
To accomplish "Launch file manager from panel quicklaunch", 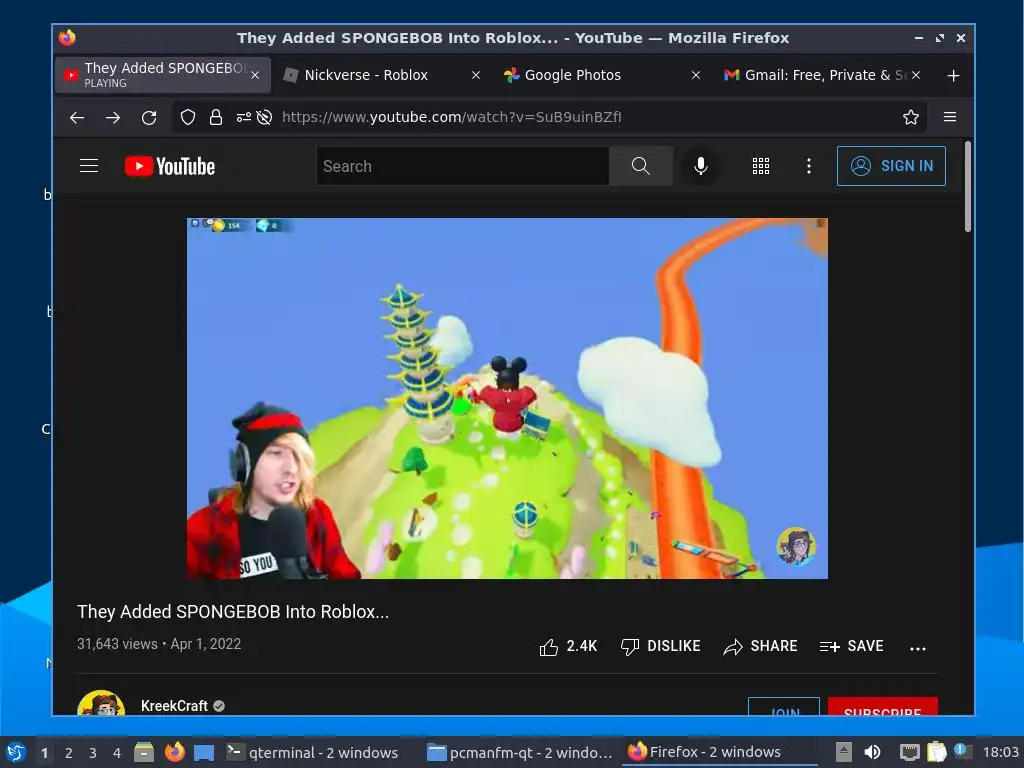I will click(x=144, y=752).
